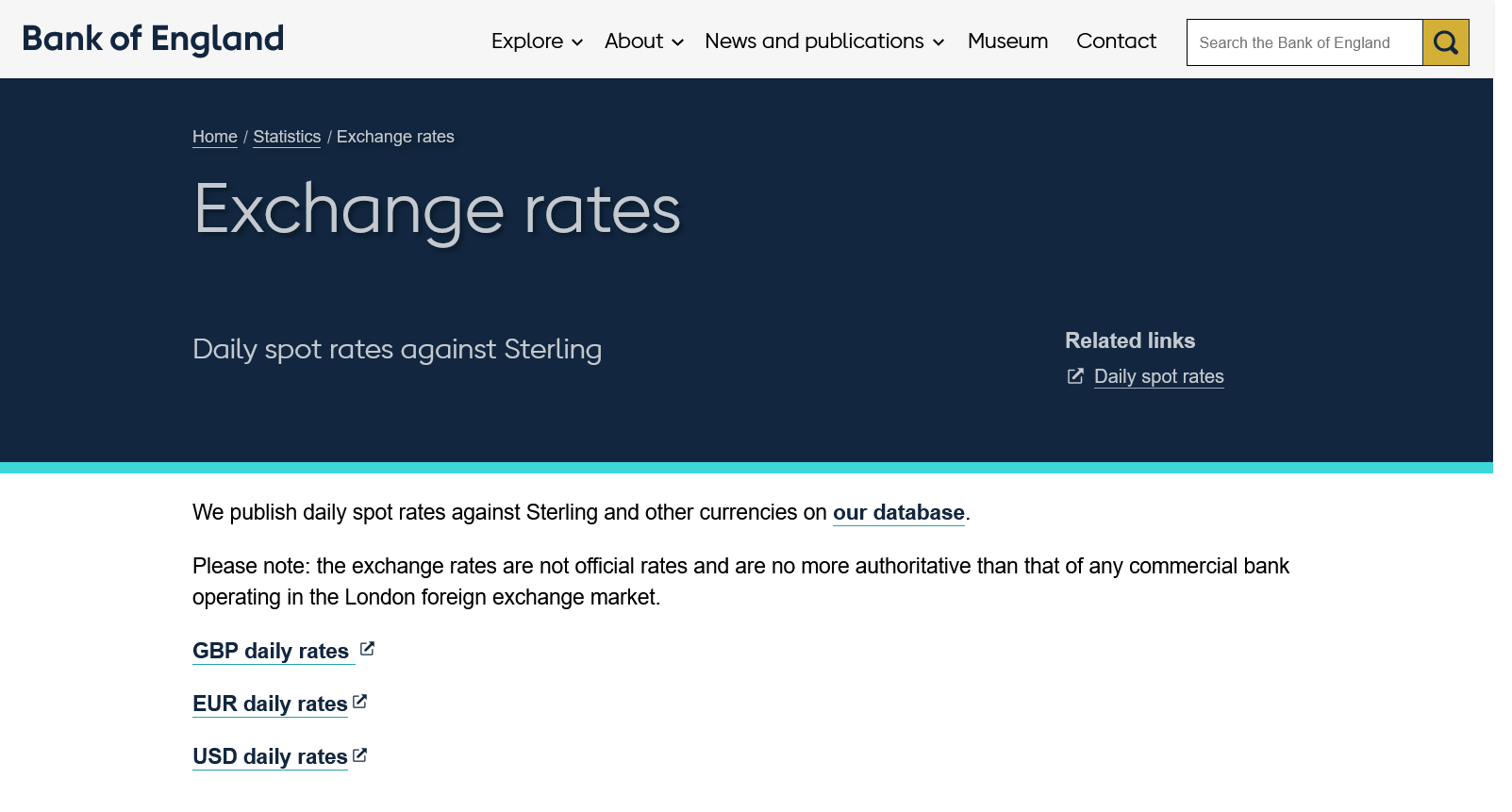Open USD daily rates link
This screenshot has width=1512, height=812.
click(270, 756)
